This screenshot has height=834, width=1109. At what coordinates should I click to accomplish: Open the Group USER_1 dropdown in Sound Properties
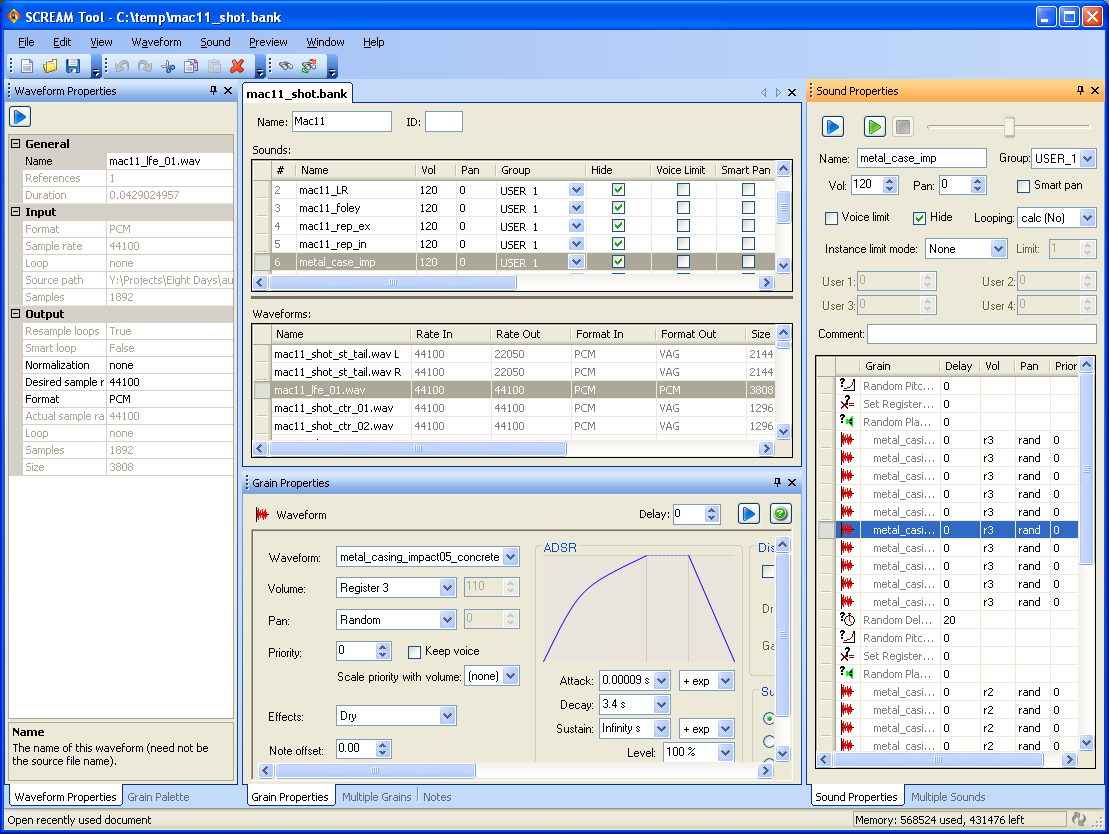[1088, 159]
